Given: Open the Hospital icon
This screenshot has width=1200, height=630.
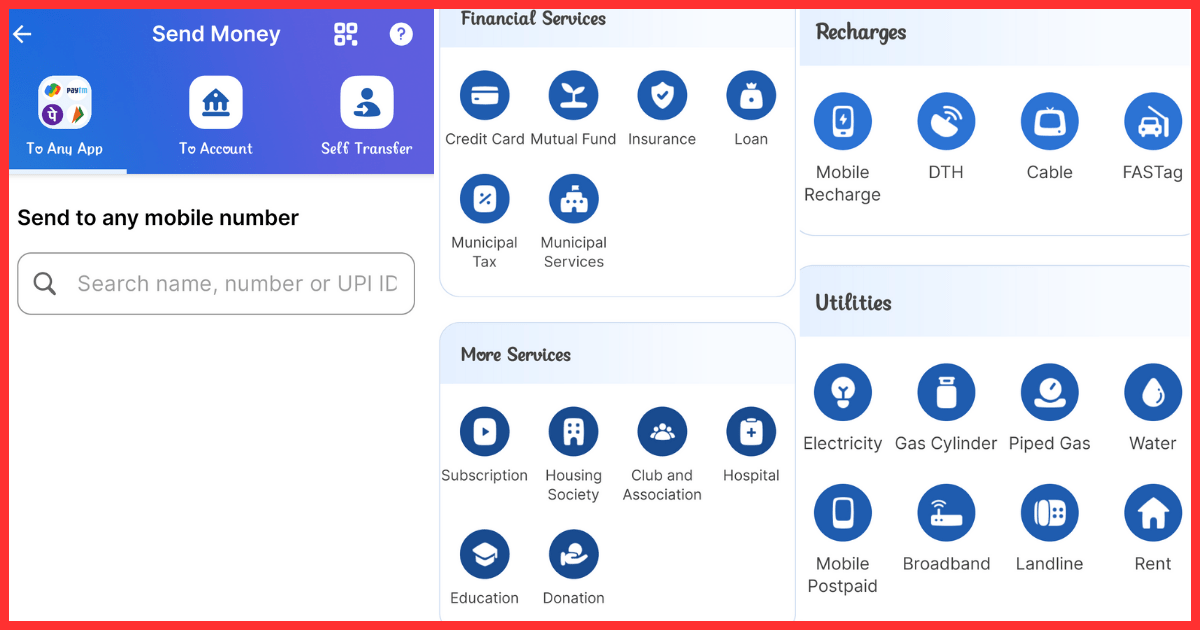Looking at the screenshot, I should click(x=751, y=432).
